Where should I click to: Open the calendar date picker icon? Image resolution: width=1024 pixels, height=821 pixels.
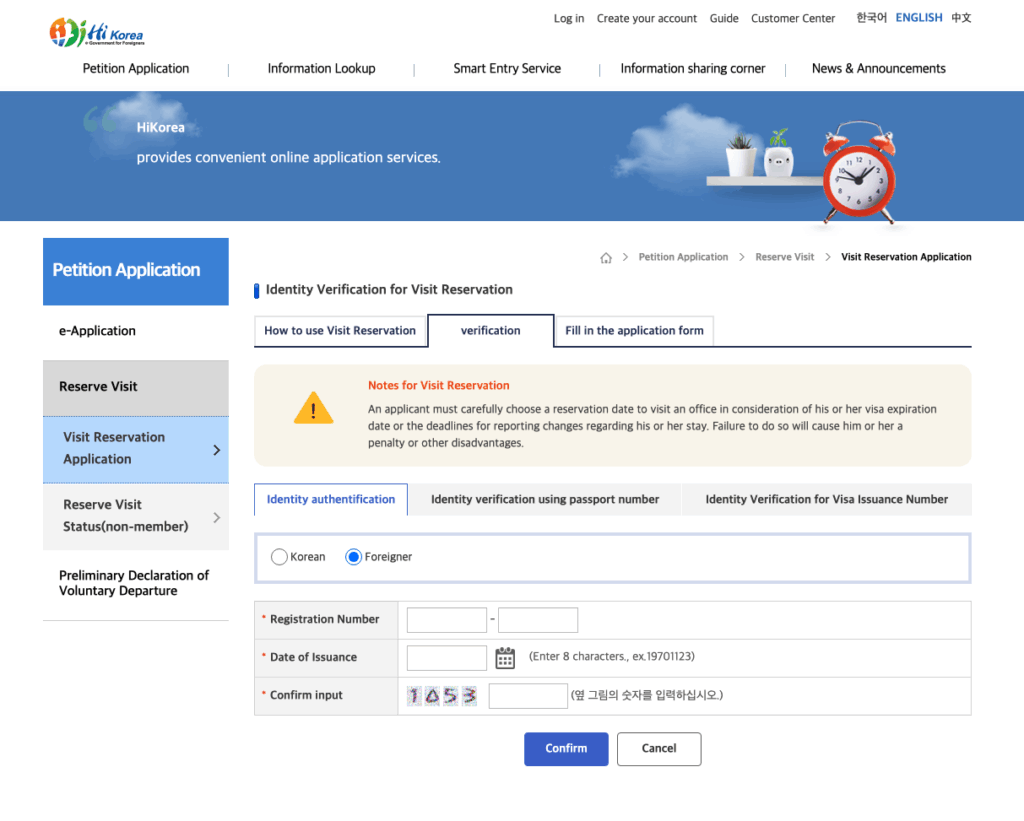pyautogui.click(x=505, y=657)
